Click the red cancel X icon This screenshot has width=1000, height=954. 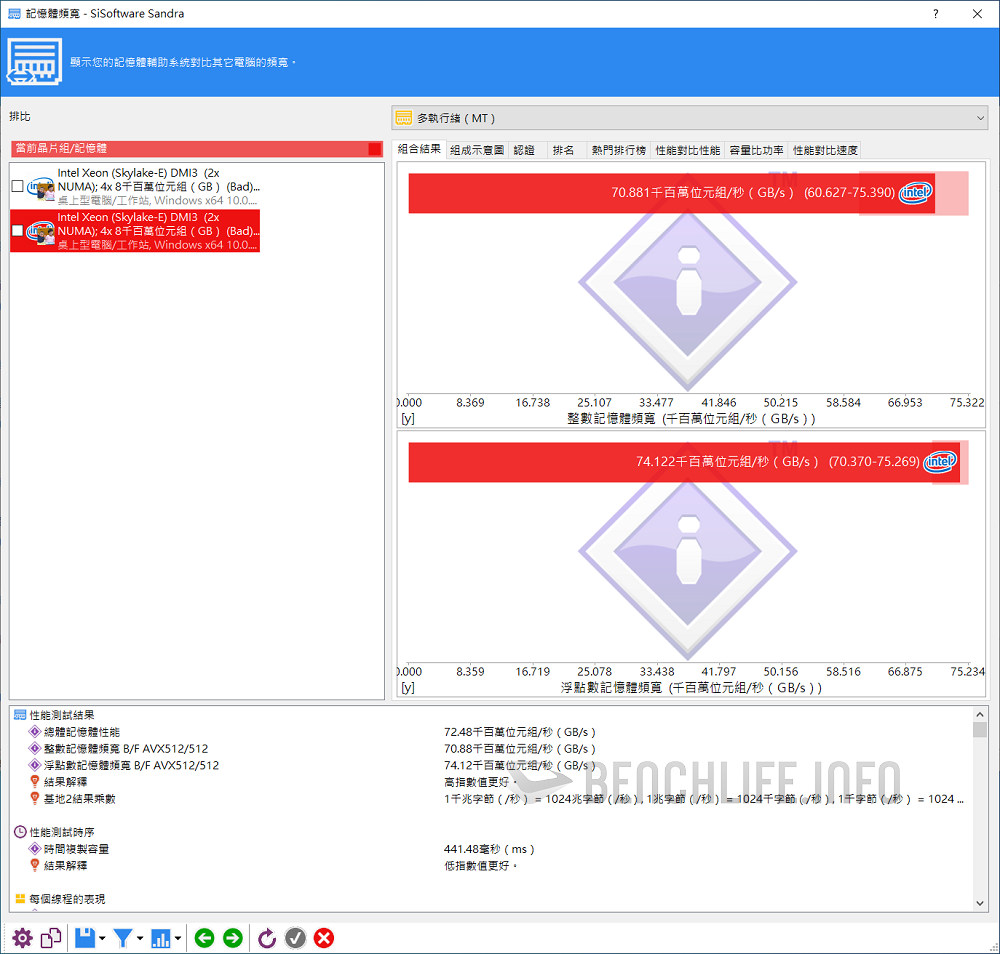(324, 938)
